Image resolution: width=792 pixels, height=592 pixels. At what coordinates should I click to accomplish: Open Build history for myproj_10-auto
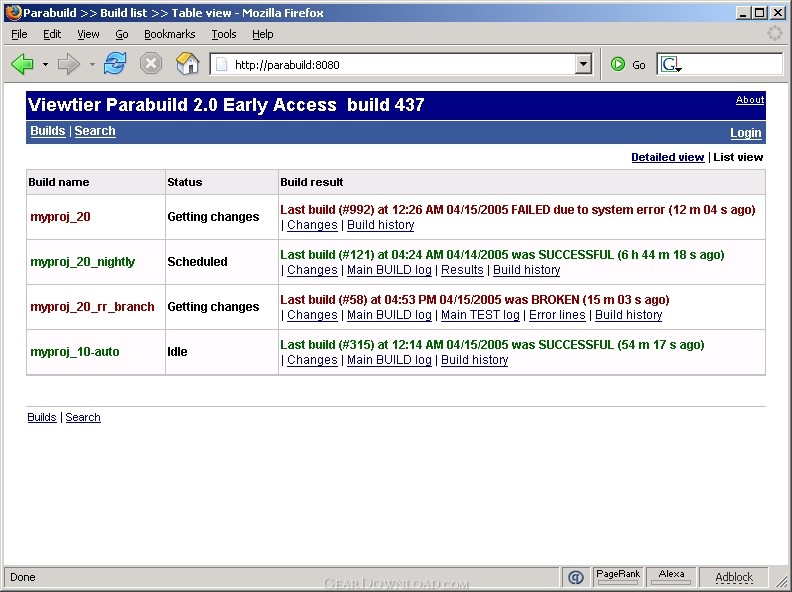pos(474,360)
